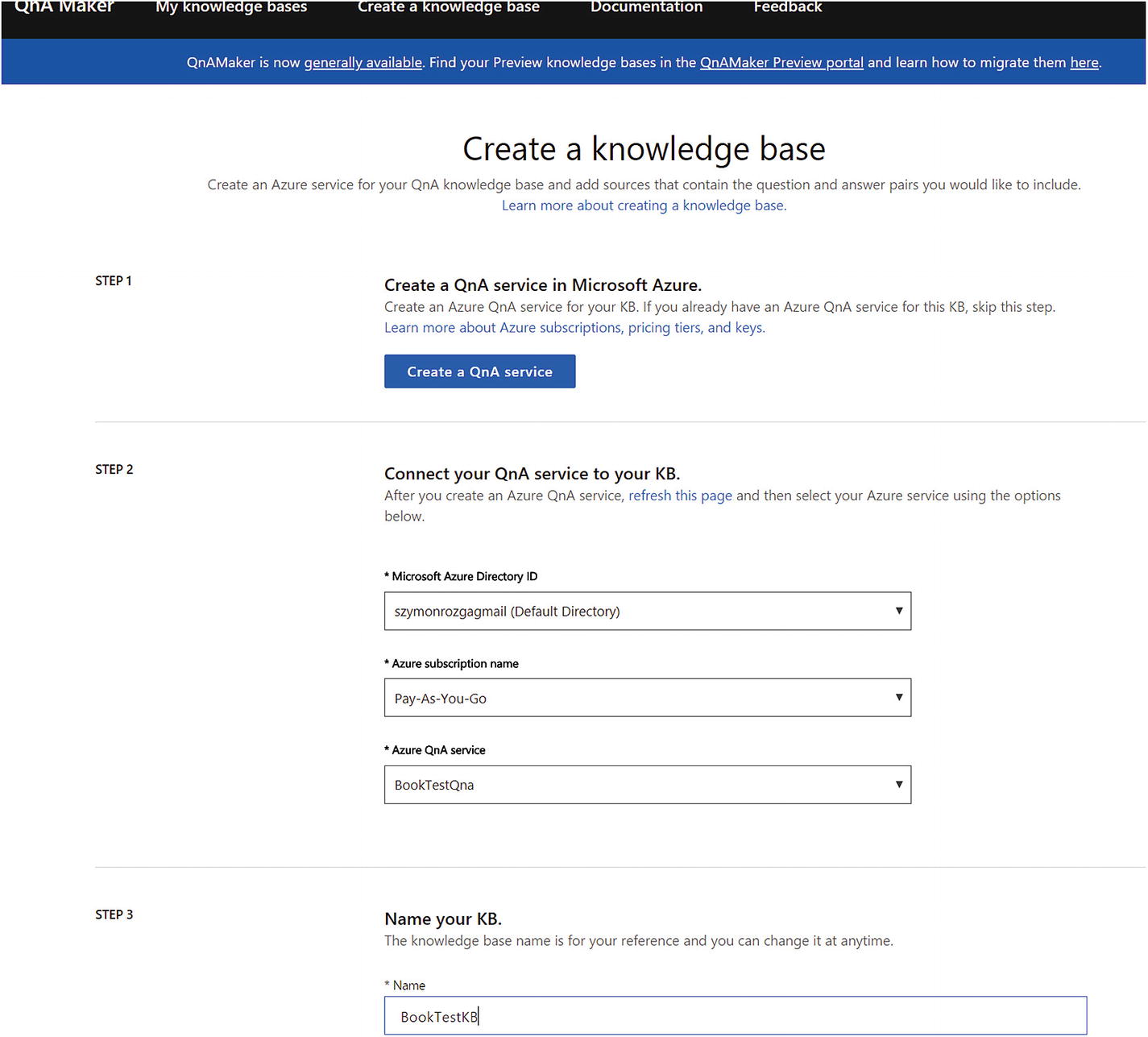Click the 'refresh this page' link
This screenshot has width=1148, height=1037.
tap(681, 496)
